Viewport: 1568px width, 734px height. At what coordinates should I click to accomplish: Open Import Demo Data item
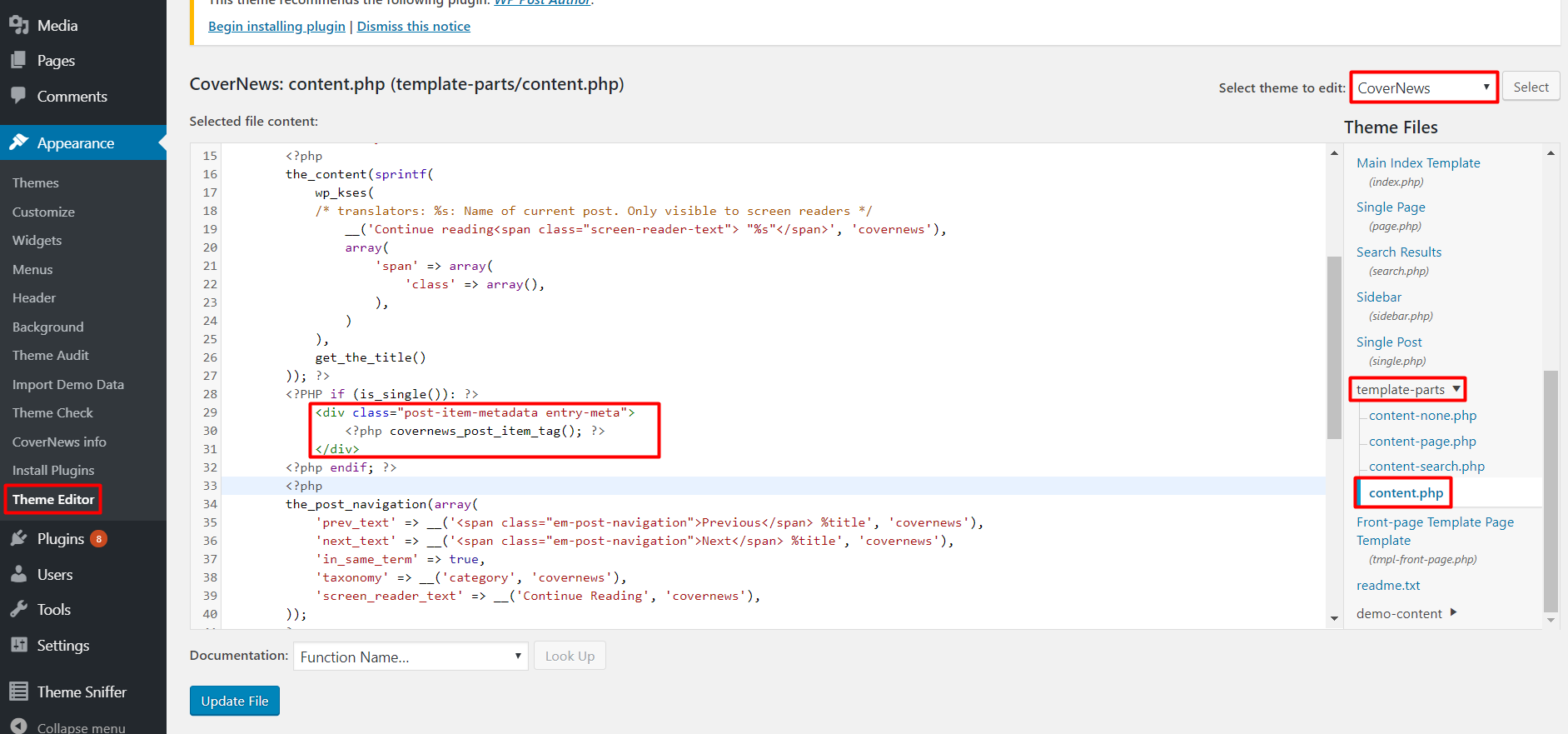pyautogui.click(x=68, y=384)
